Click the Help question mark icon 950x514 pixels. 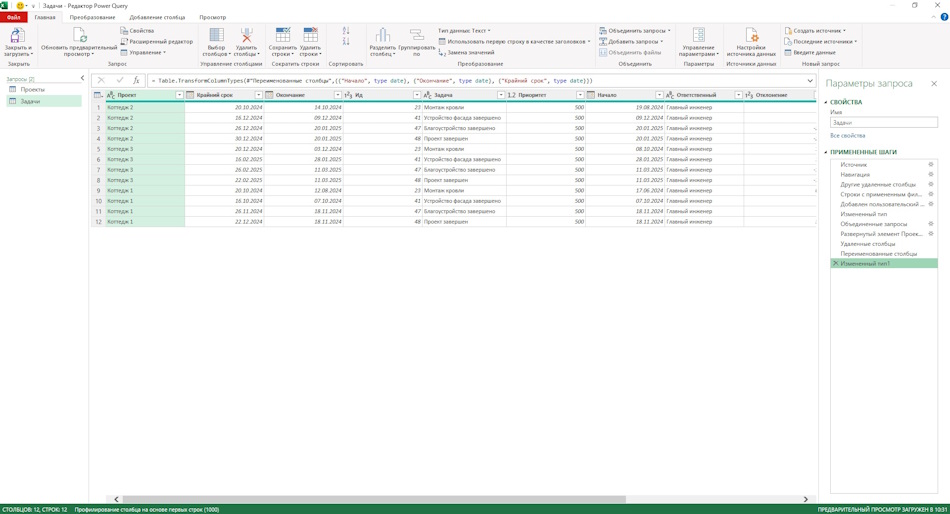[944, 17]
